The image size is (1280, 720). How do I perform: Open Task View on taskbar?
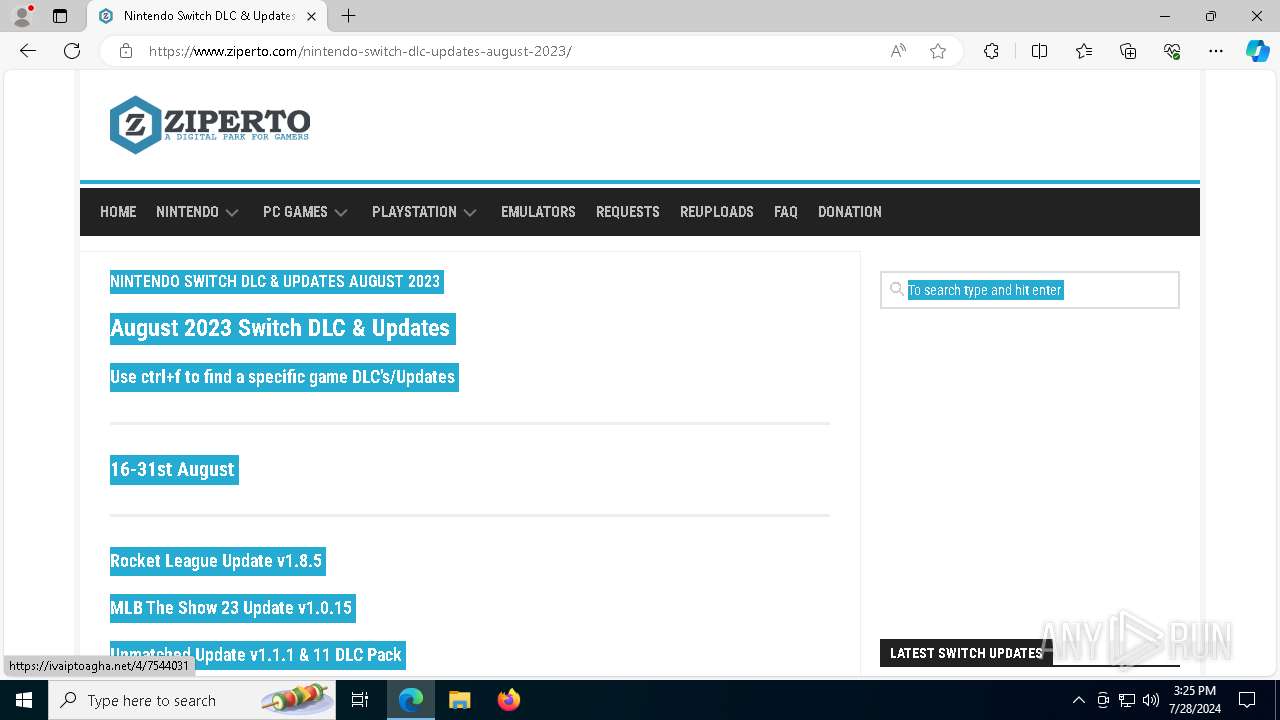point(361,700)
